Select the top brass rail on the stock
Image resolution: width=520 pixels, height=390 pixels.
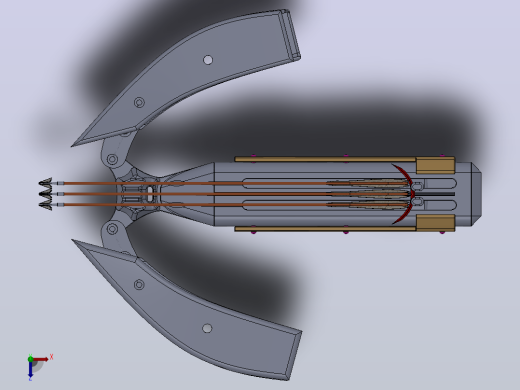[325, 159]
